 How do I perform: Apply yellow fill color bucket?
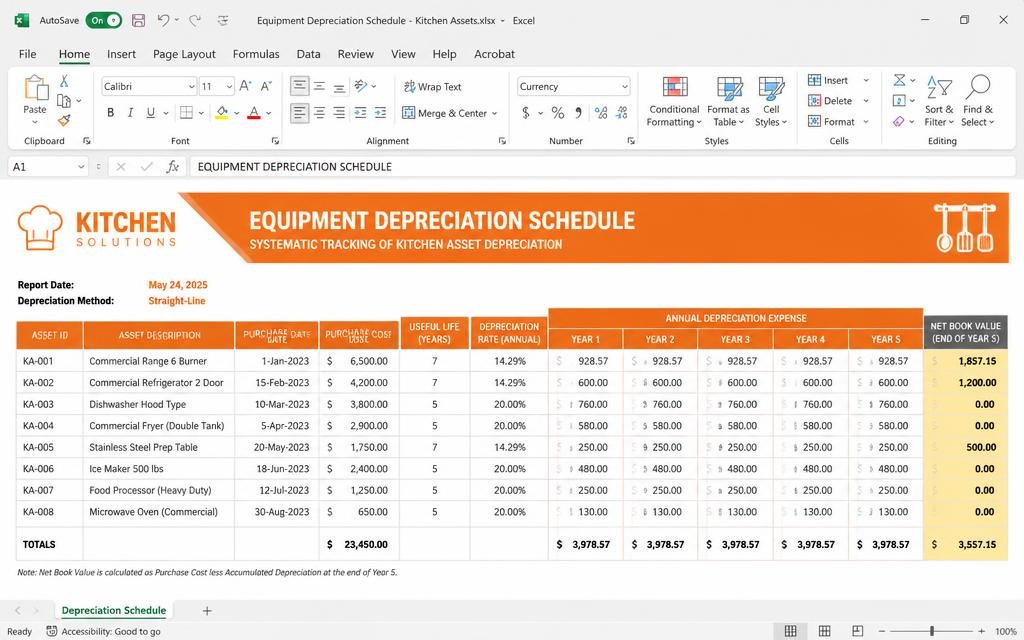(222, 113)
